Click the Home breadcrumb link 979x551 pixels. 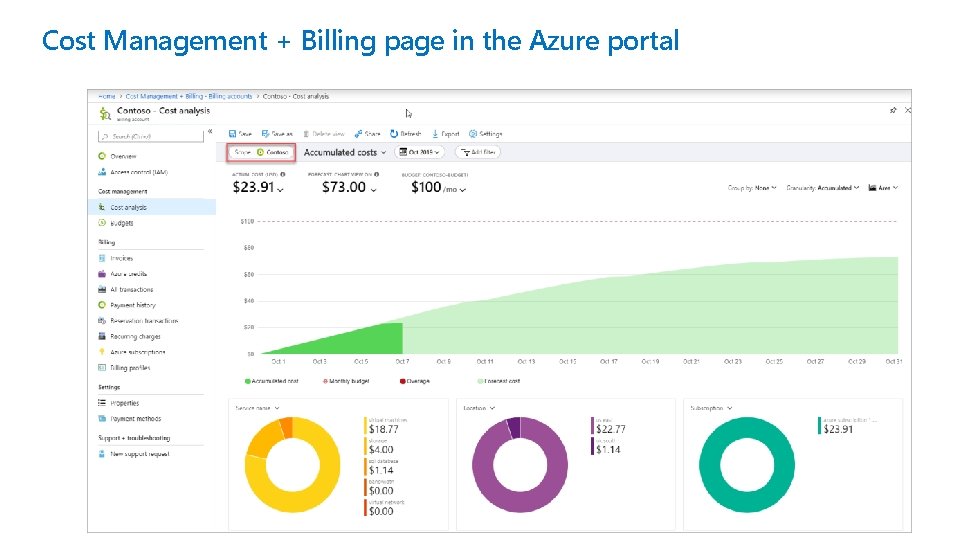[106, 96]
